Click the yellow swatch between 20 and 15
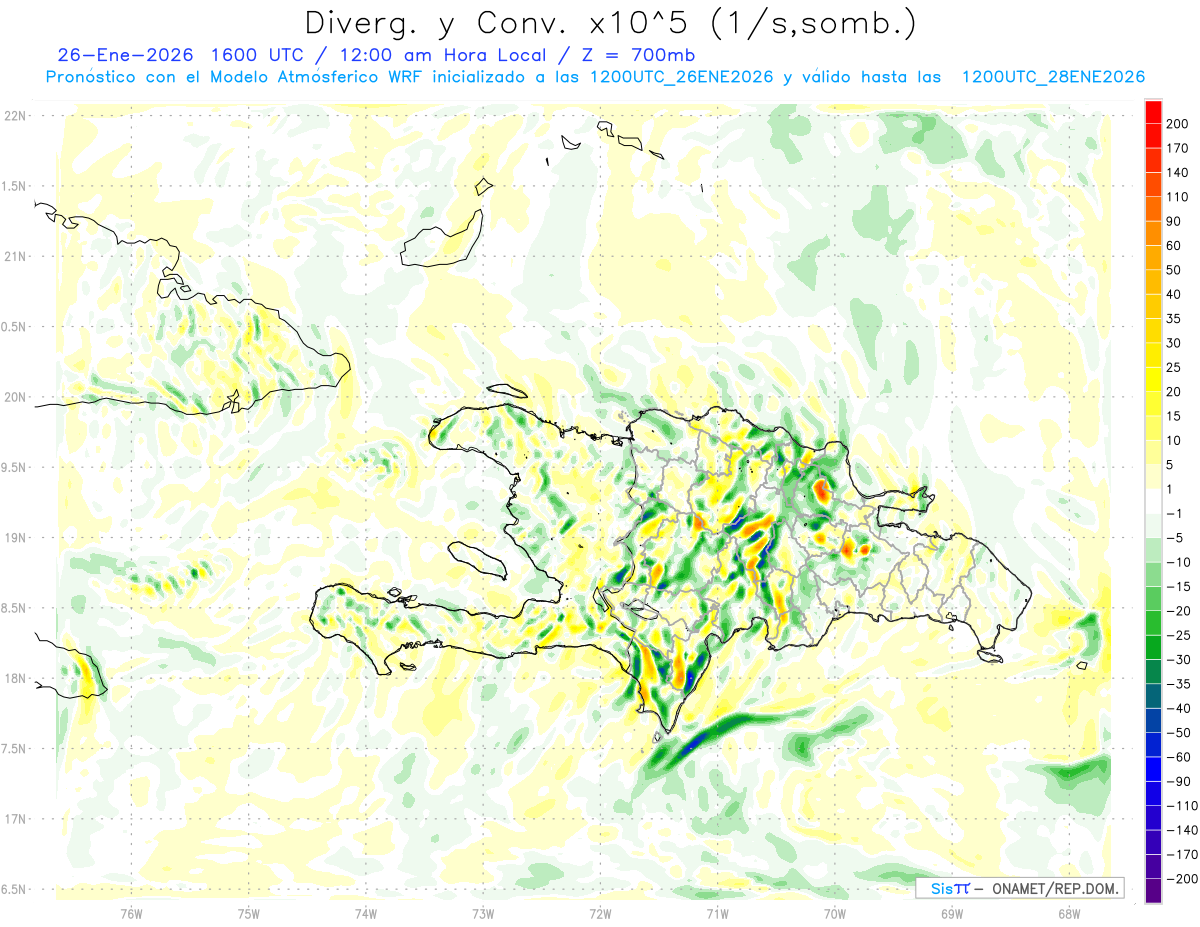This screenshot has height=927, width=1200. pyautogui.click(x=1153, y=404)
